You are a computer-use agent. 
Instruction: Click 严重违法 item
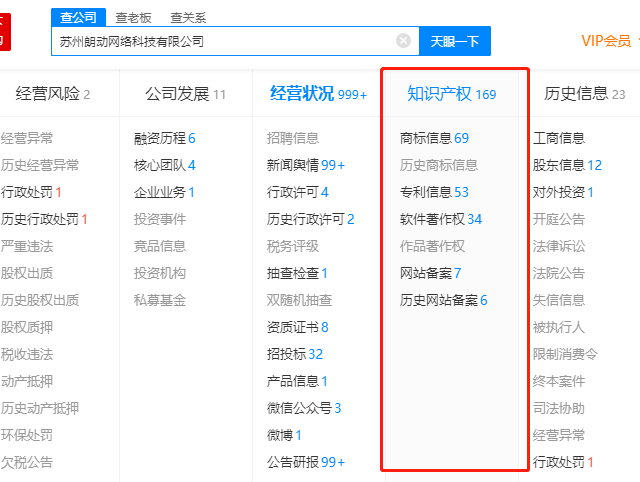click(x=27, y=246)
